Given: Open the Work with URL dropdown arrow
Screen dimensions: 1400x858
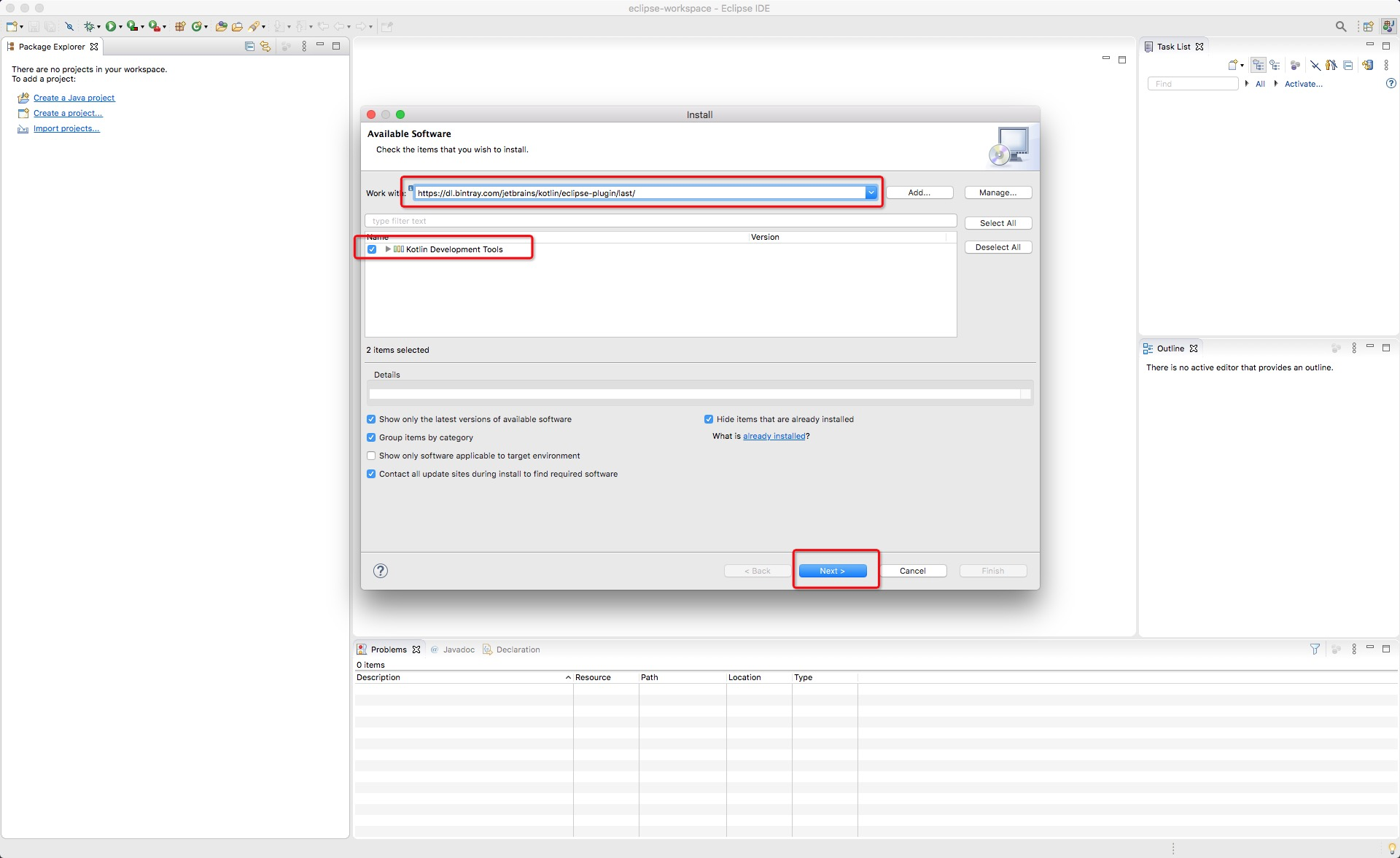Looking at the screenshot, I should [x=871, y=193].
